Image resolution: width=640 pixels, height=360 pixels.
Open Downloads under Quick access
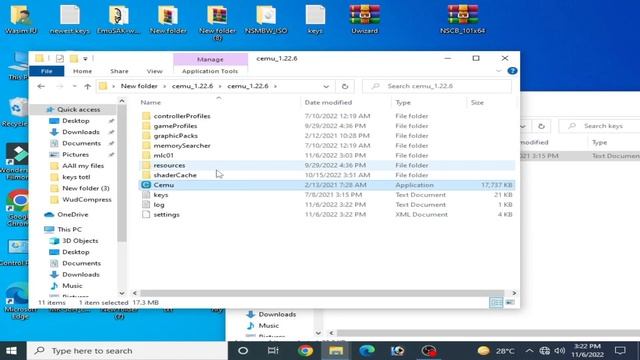(80, 132)
